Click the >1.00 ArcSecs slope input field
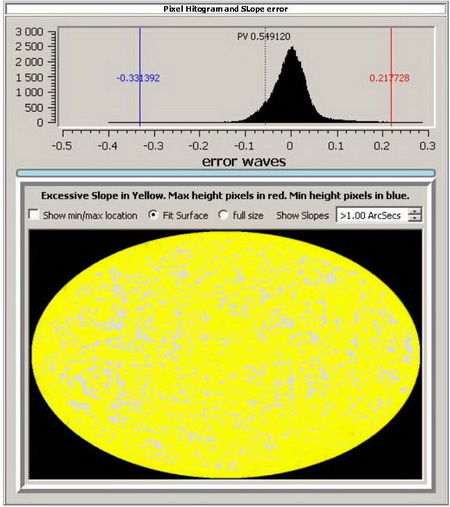 (373, 215)
